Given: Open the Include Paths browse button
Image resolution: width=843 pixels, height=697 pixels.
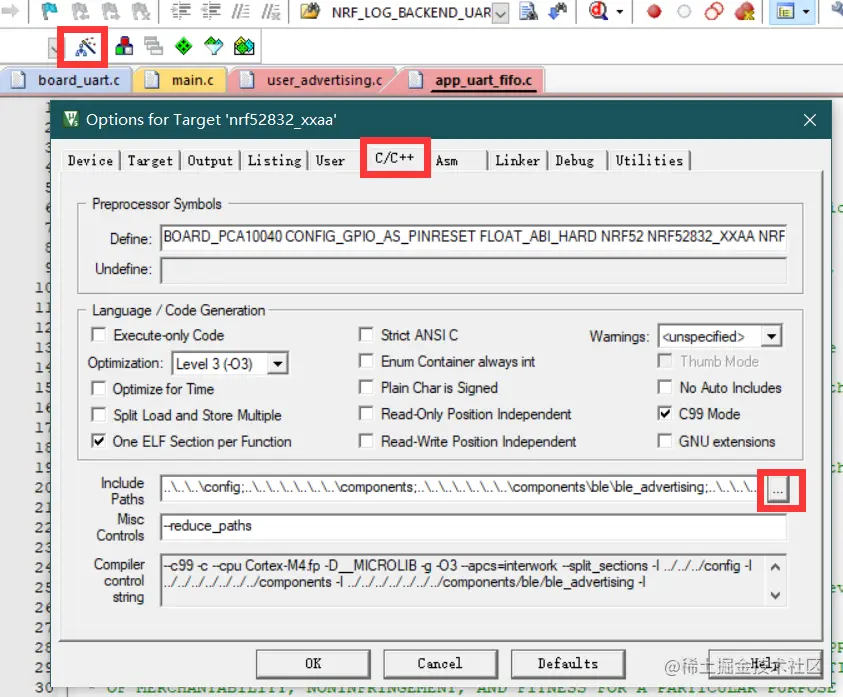Looking at the screenshot, I should point(777,489).
